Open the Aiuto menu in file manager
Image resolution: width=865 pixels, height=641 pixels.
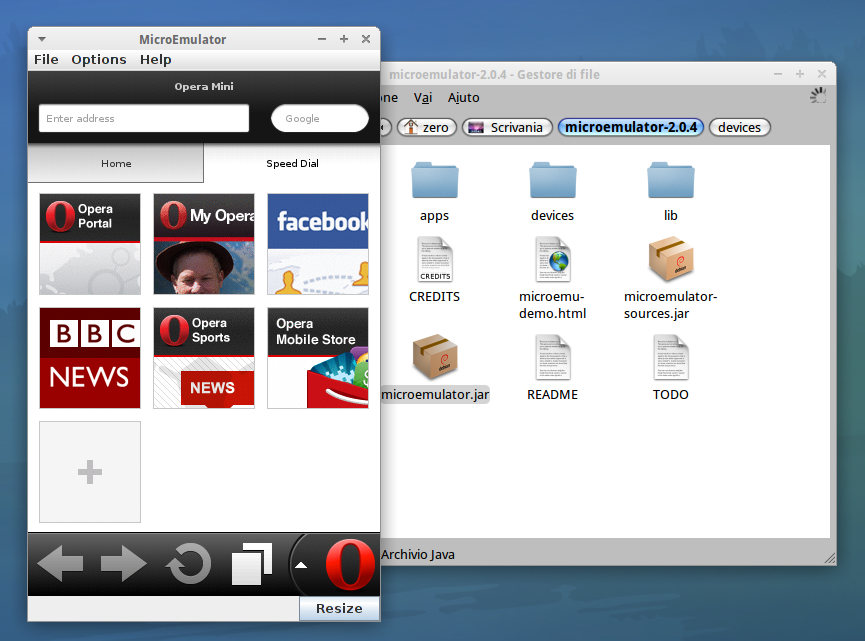463,98
